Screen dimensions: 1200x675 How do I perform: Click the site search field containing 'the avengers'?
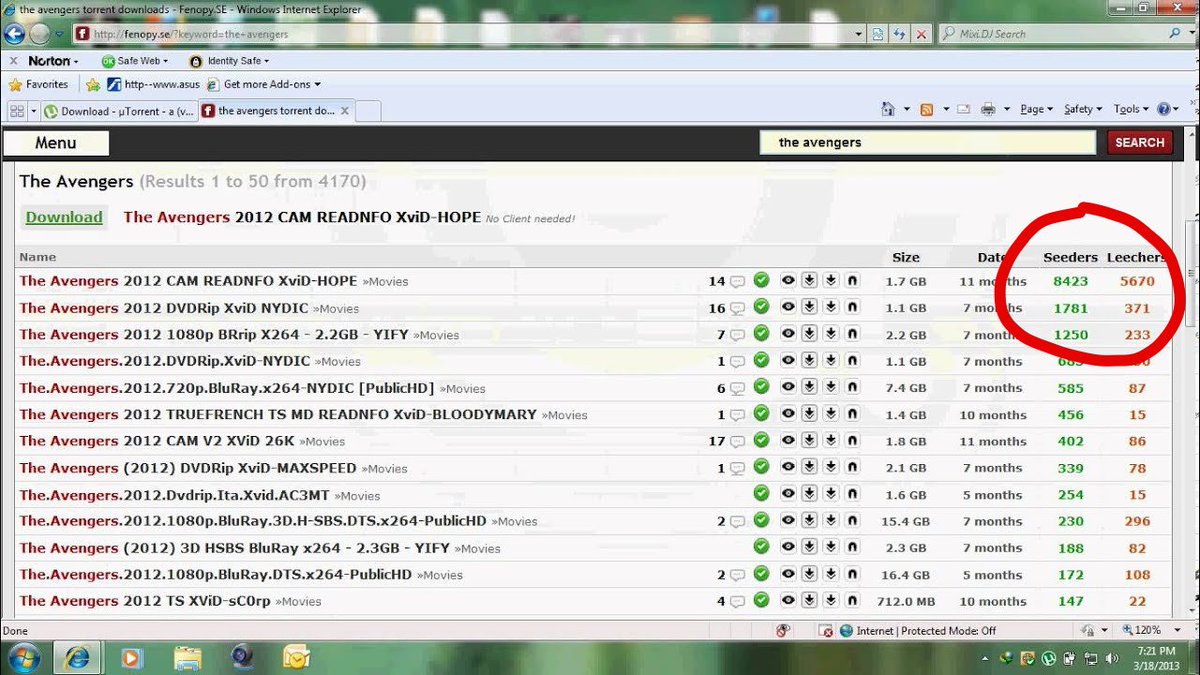coord(927,143)
